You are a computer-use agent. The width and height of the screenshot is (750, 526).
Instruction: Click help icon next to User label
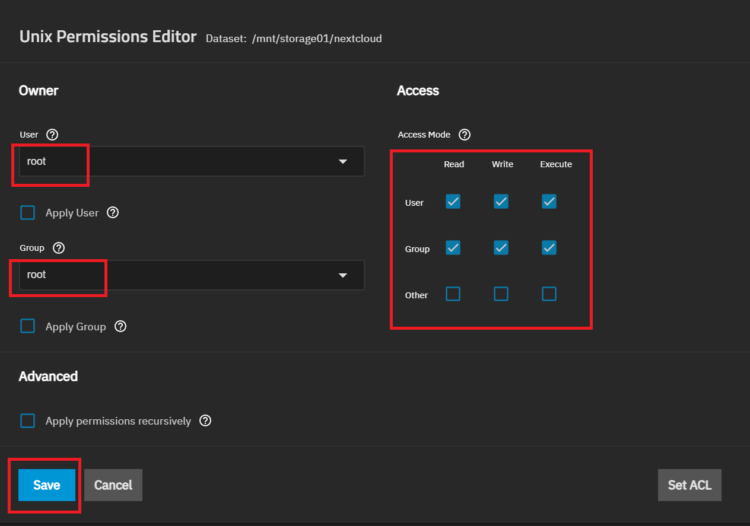click(x=53, y=134)
